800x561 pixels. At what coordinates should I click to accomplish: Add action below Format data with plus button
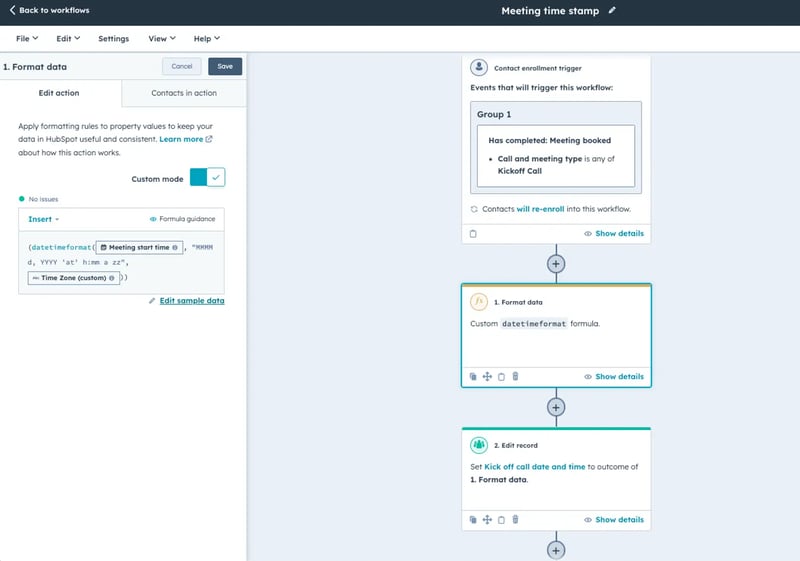tap(556, 407)
